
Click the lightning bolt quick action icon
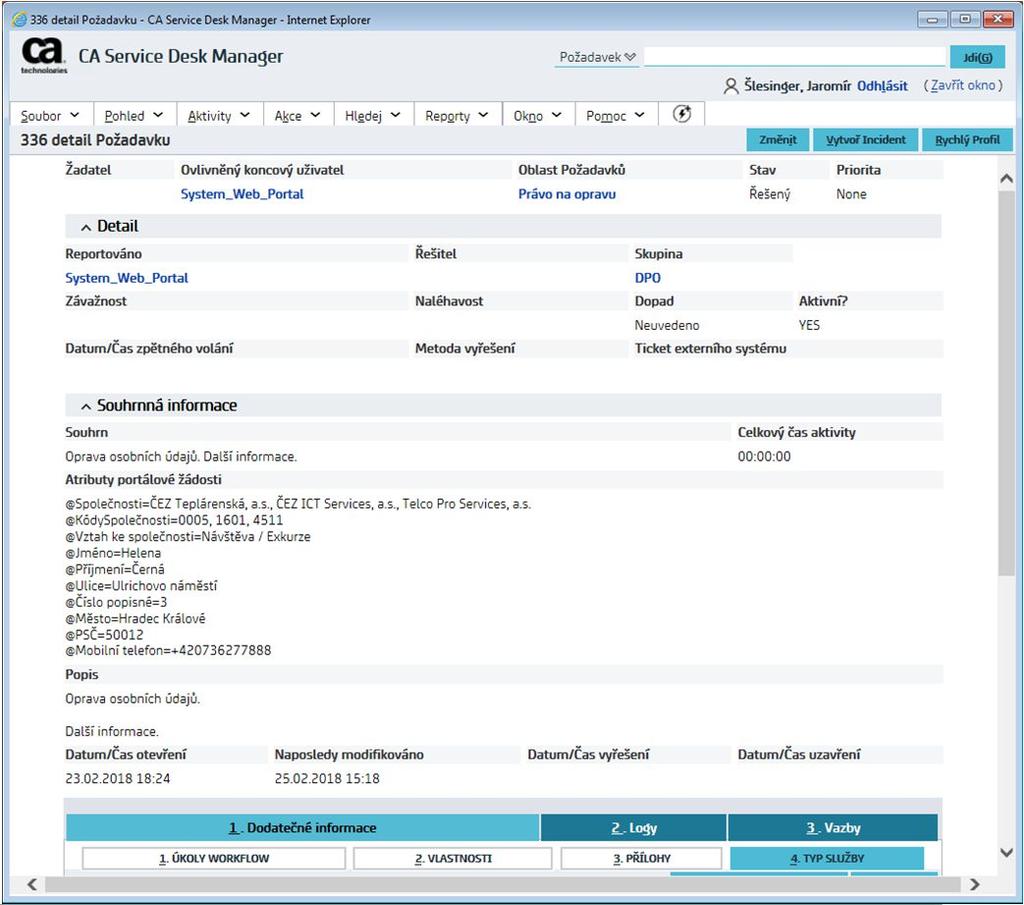[682, 114]
